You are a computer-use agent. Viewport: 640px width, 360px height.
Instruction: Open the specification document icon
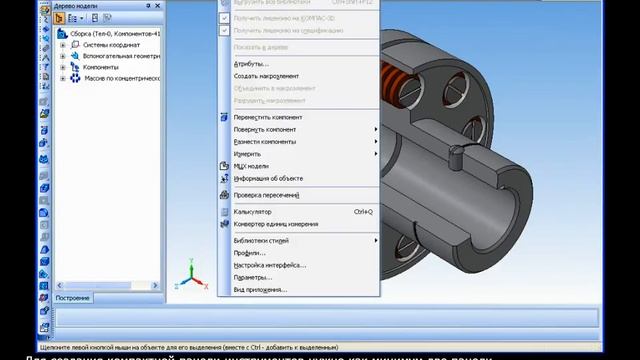click(x=45, y=76)
